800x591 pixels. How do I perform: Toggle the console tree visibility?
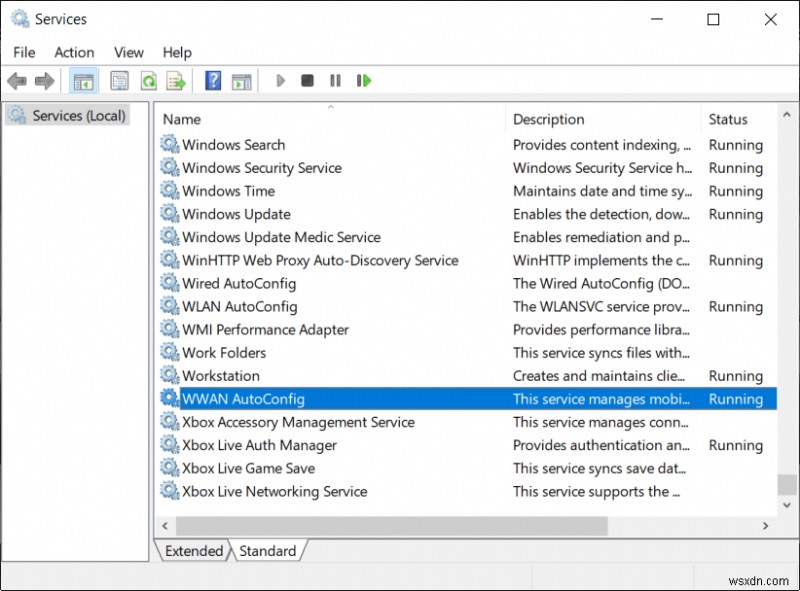pyautogui.click(x=84, y=80)
